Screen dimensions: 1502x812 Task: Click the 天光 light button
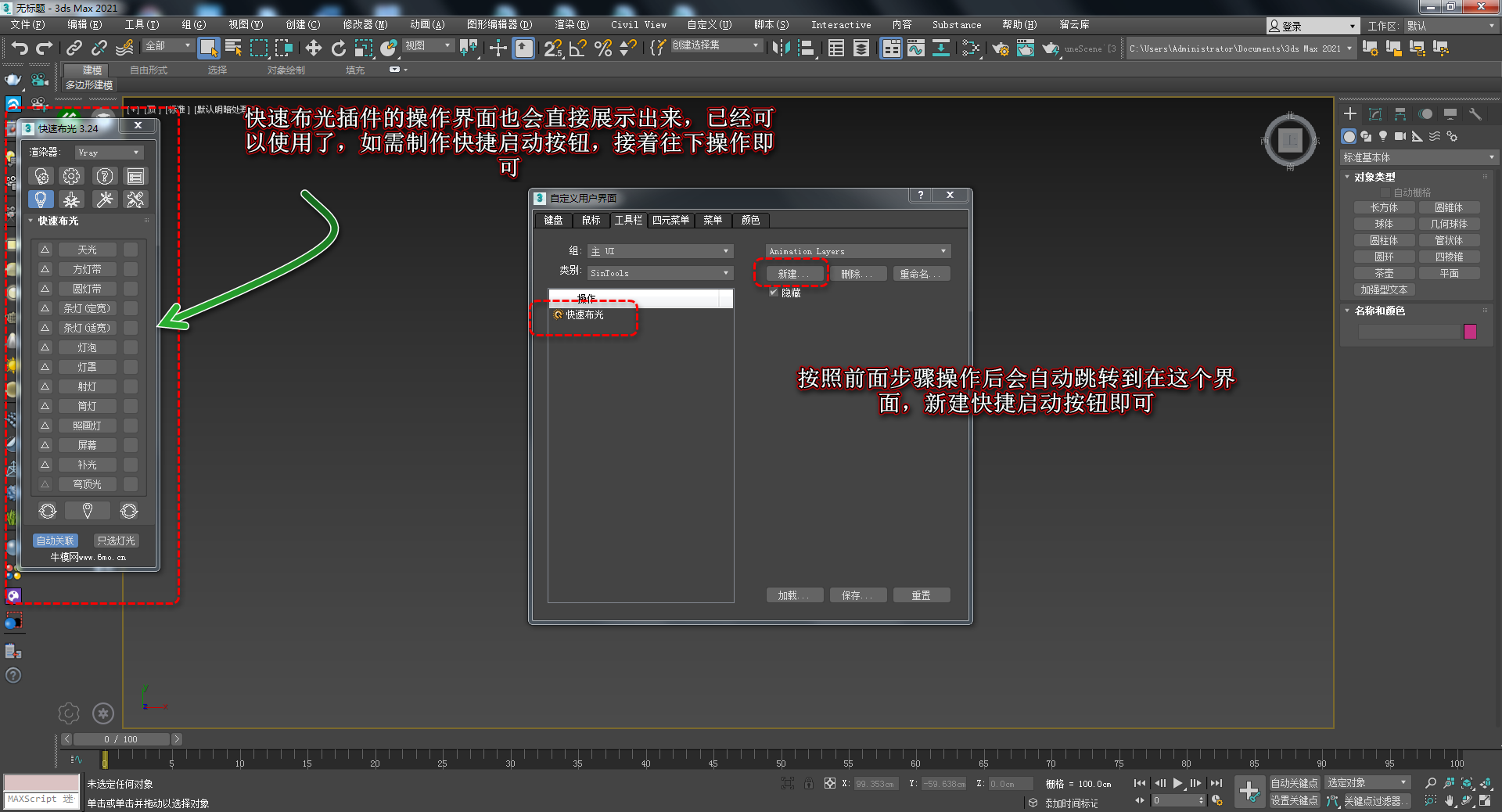(87, 250)
